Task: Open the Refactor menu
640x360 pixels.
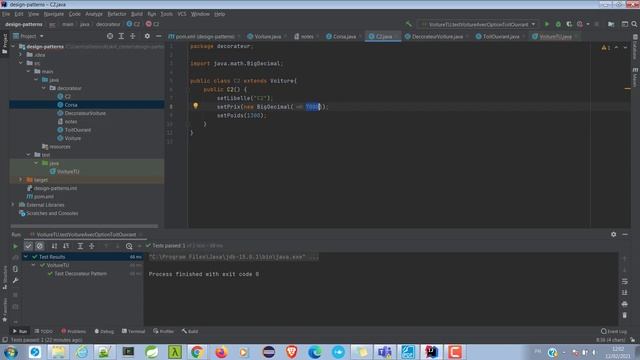Action: [x=117, y=14]
